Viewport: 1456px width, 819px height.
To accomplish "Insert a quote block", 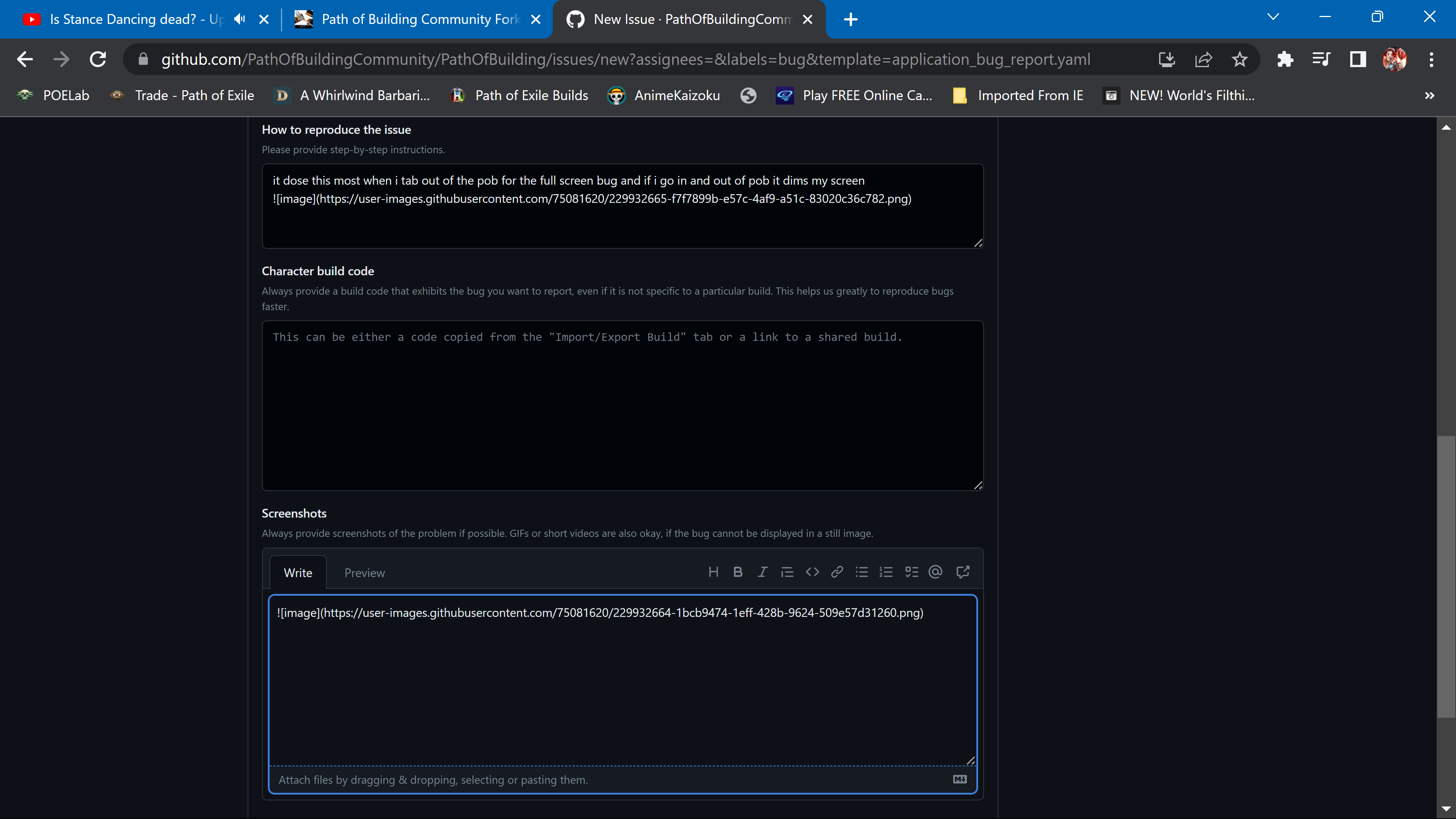I will point(788,572).
